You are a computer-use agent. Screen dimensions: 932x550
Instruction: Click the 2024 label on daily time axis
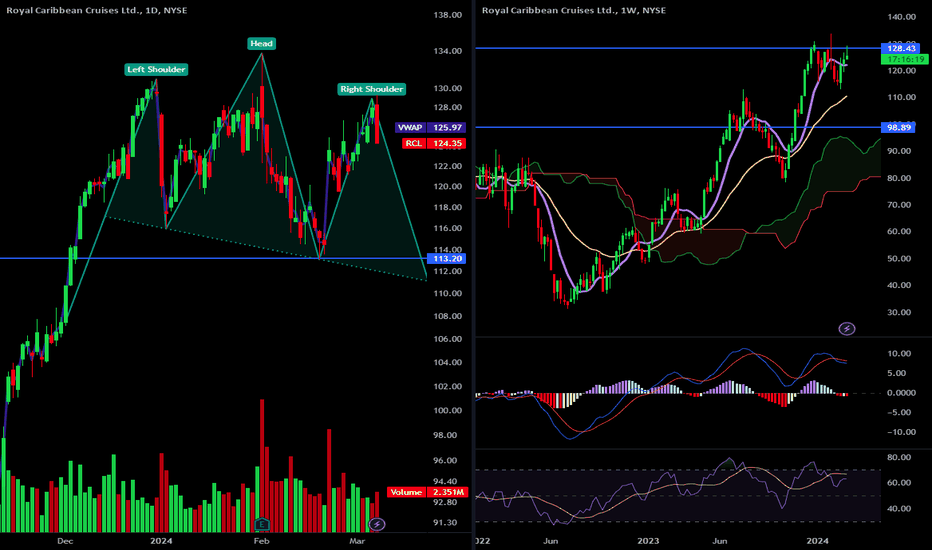click(161, 541)
